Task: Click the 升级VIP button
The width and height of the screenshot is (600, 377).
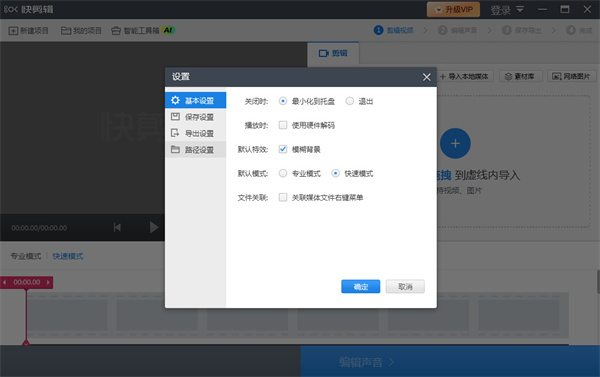Action: [x=453, y=10]
